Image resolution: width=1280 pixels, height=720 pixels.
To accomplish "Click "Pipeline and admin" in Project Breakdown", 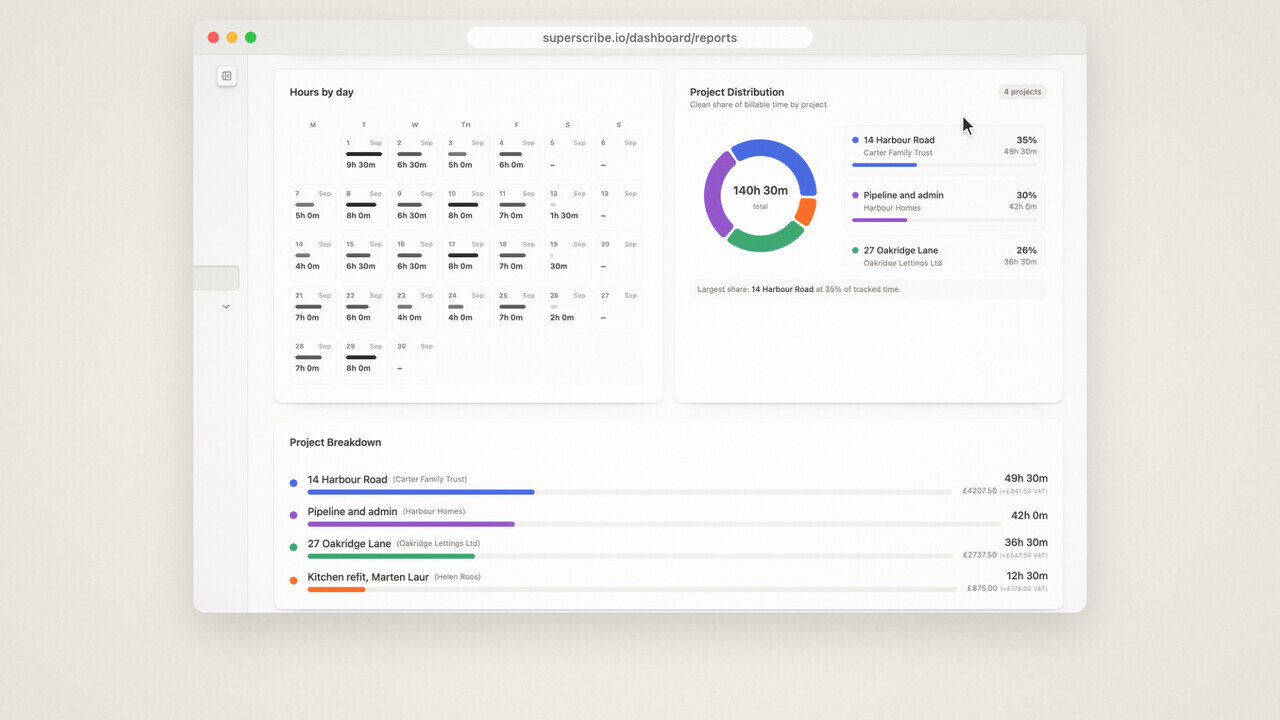I will tap(352, 512).
